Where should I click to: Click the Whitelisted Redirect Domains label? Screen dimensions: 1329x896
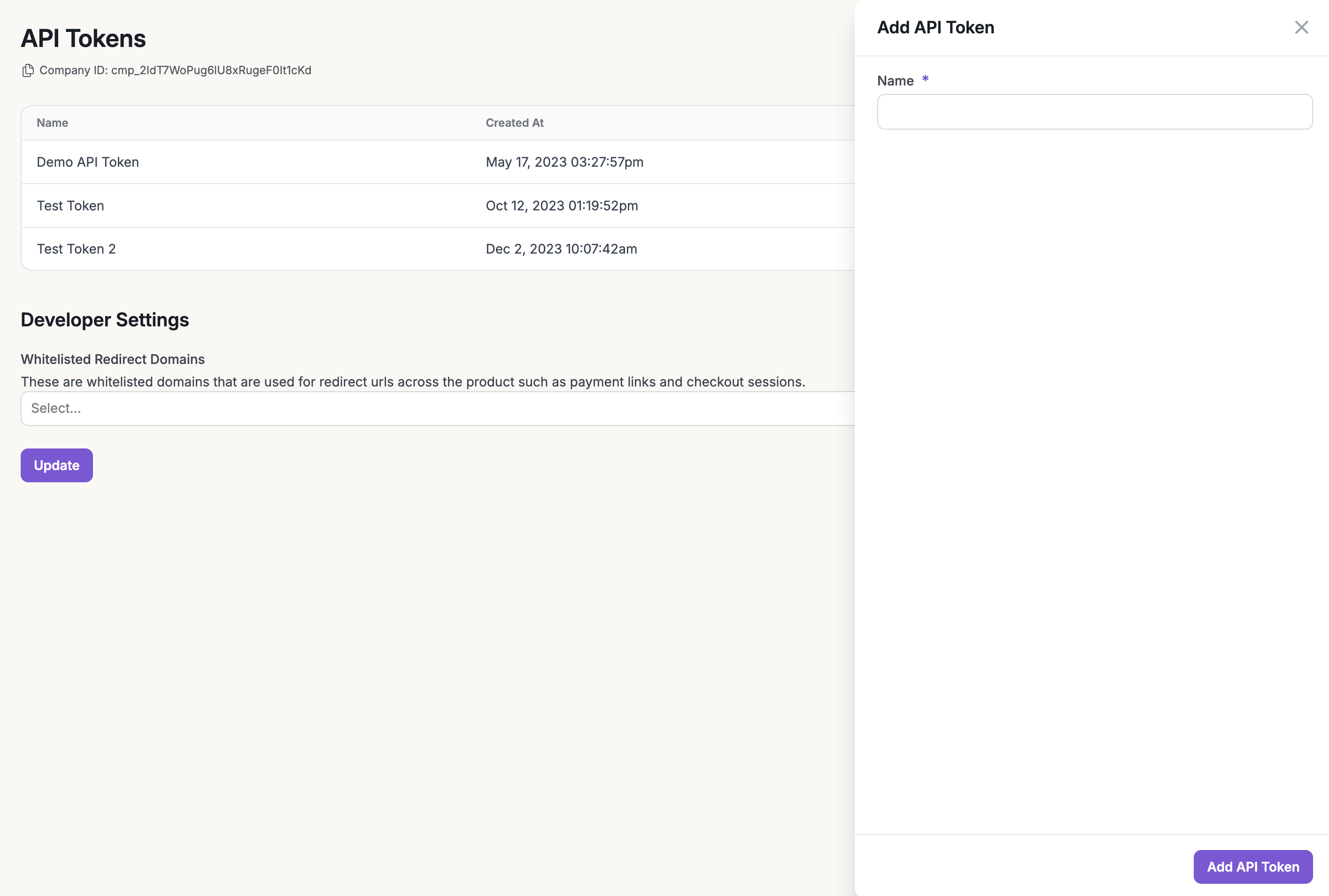tap(113, 359)
